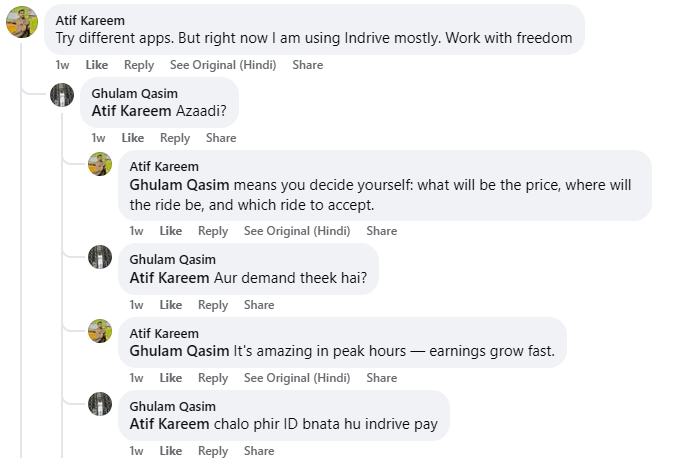Click the bold Ghulam Qasim mention in peak hours reply

[179, 351]
